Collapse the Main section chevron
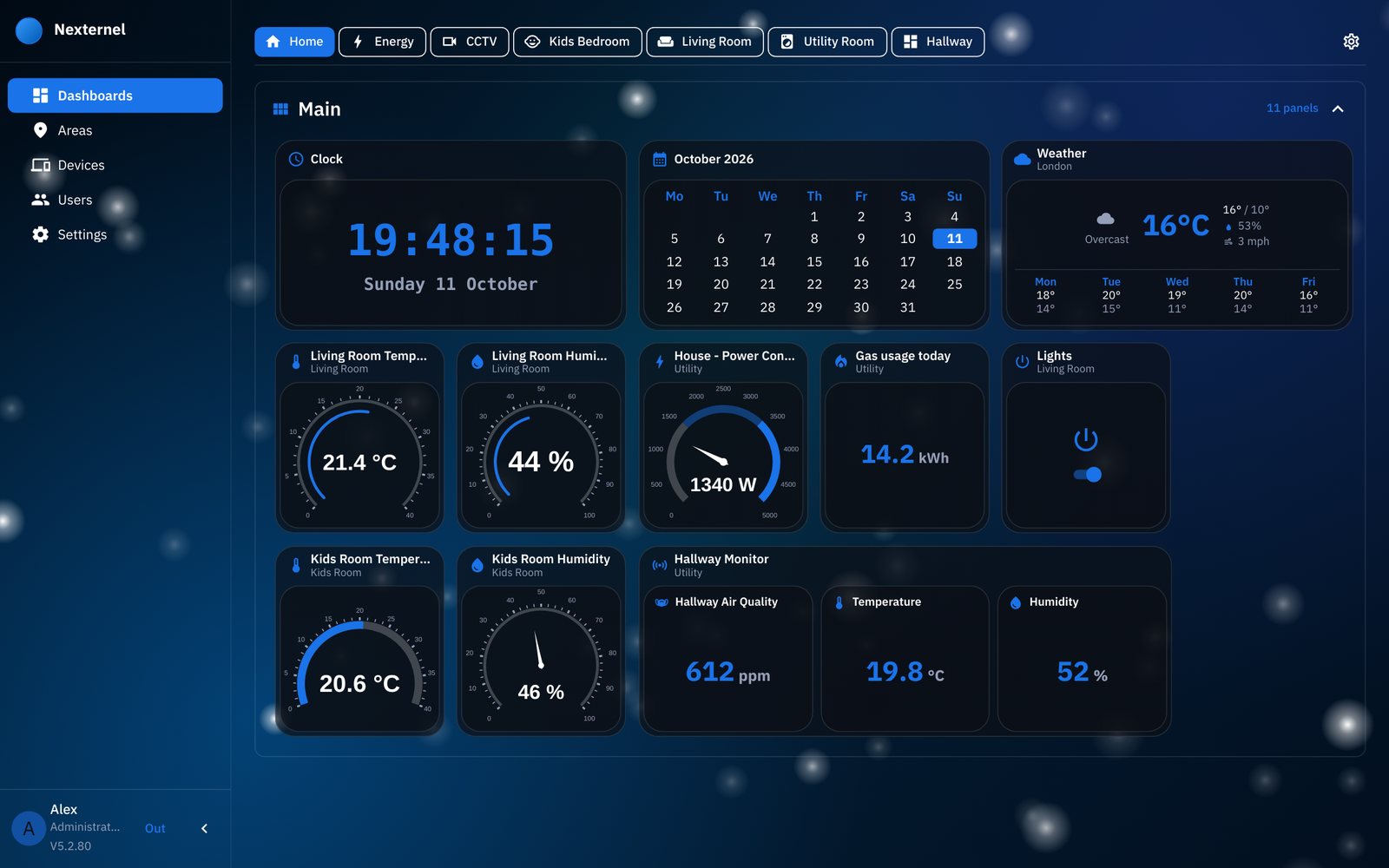Viewport: 1389px width, 868px height. pos(1338,108)
